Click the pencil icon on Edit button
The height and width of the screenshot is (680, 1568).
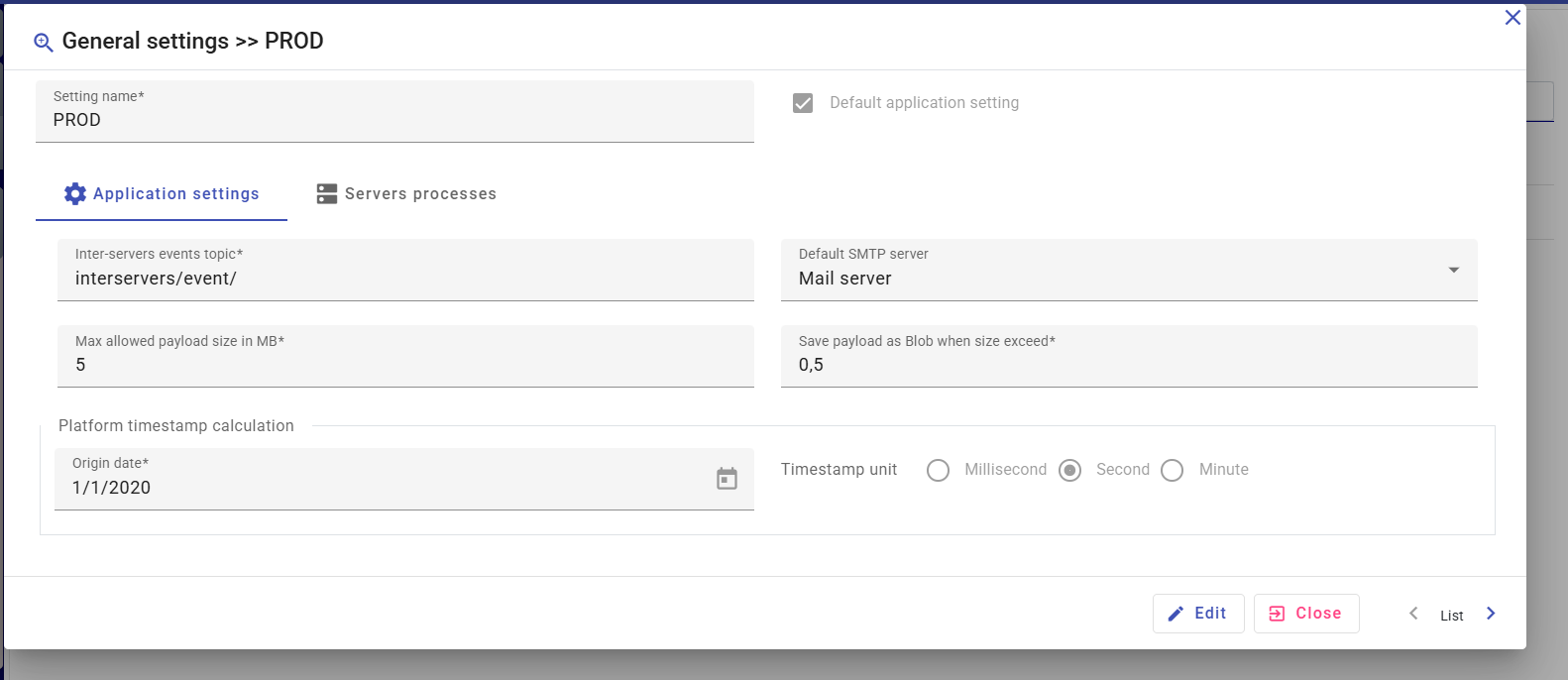[x=1176, y=614]
